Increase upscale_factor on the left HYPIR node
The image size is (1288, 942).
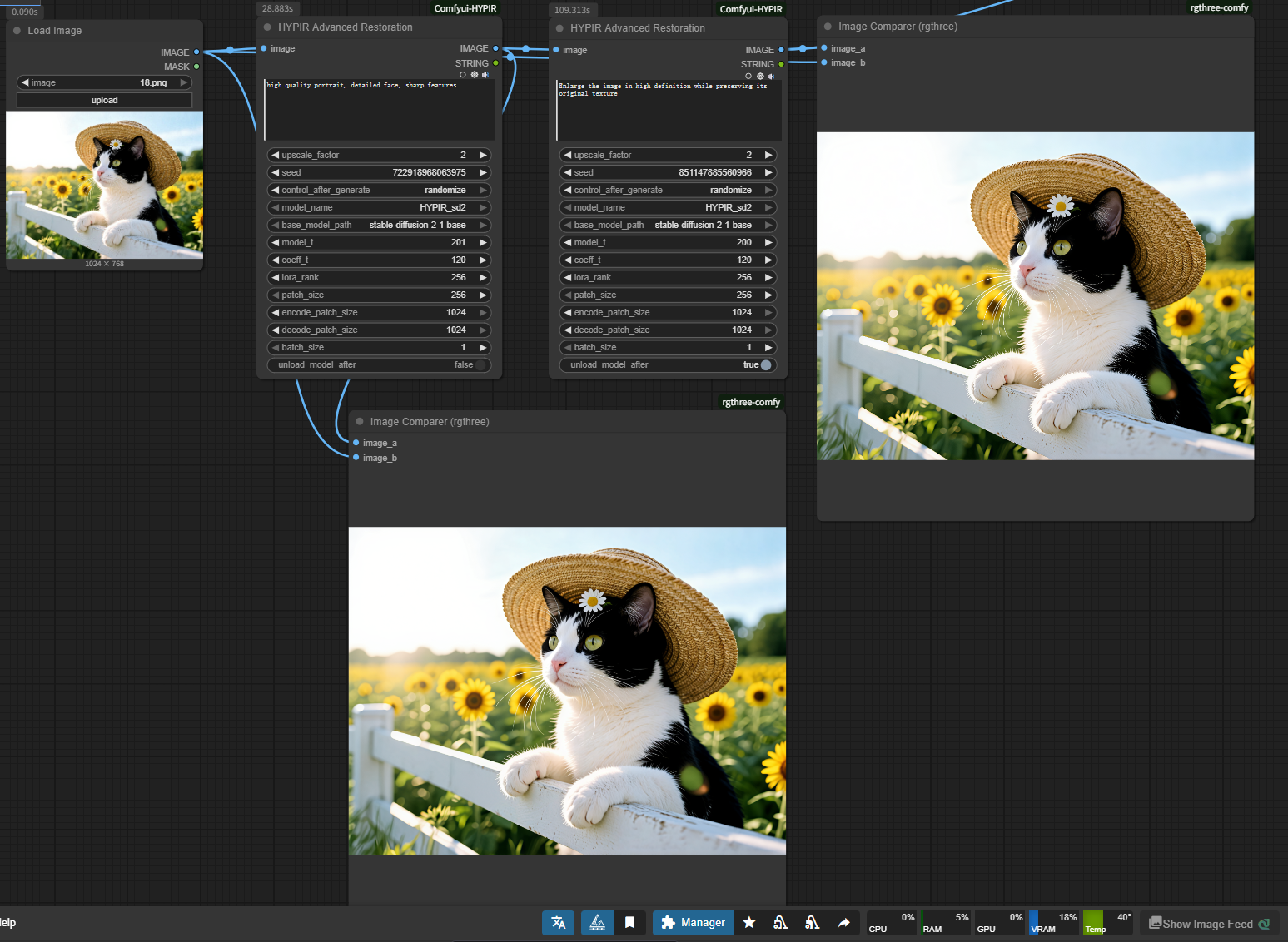(483, 156)
